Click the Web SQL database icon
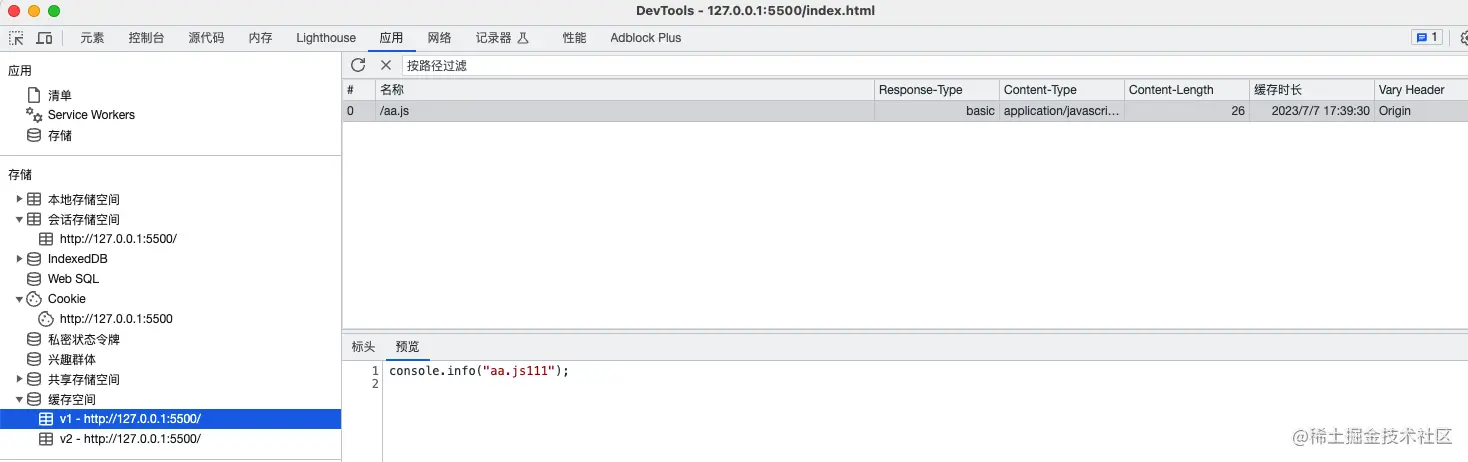 (34, 279)
